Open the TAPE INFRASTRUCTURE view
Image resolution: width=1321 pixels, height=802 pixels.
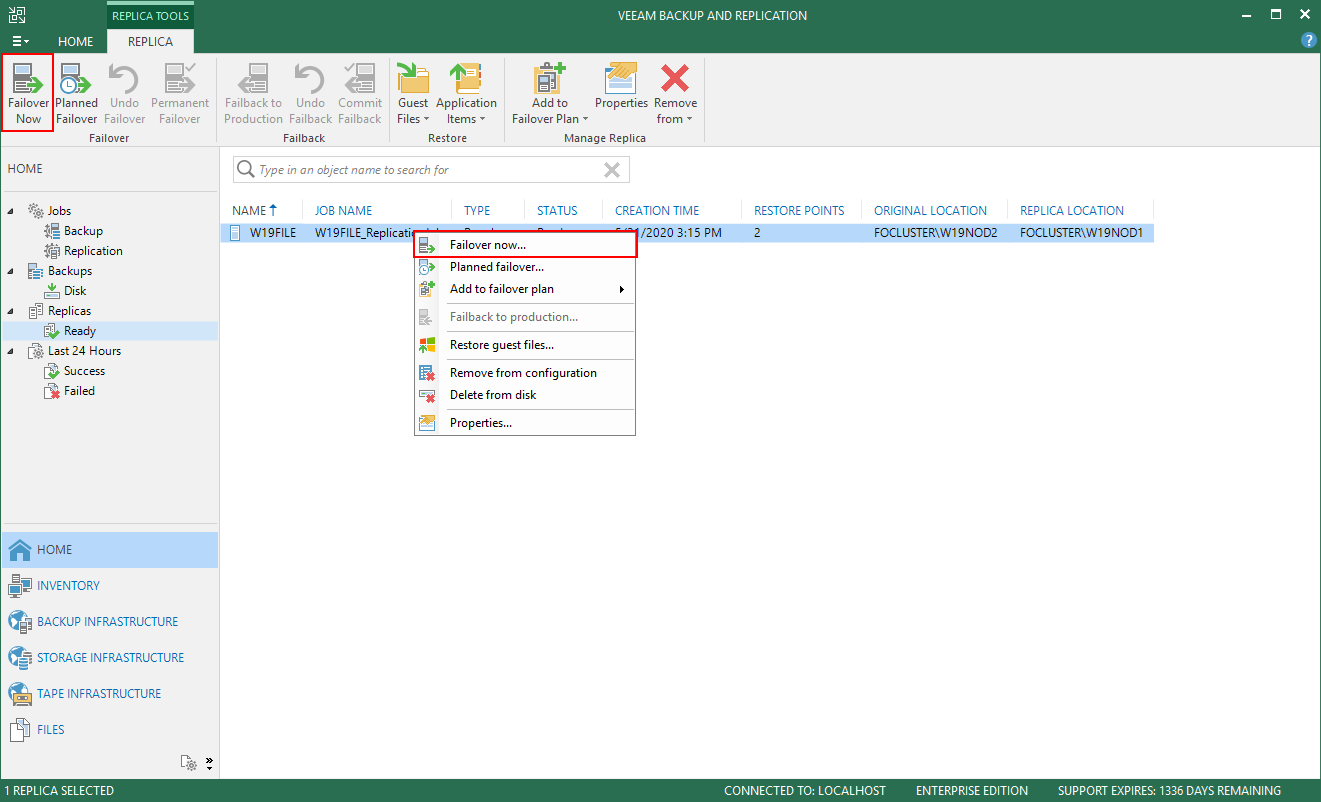pos(109,694)
